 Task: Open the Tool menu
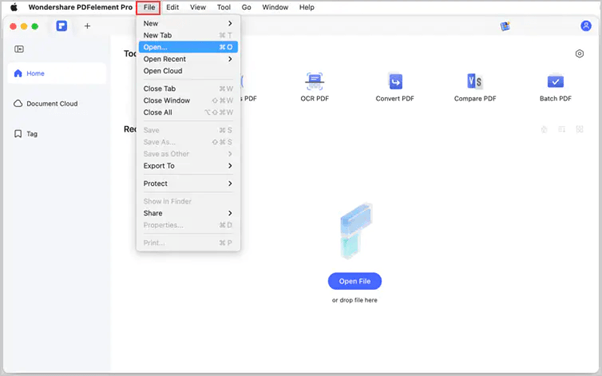[x=223, y=7]
